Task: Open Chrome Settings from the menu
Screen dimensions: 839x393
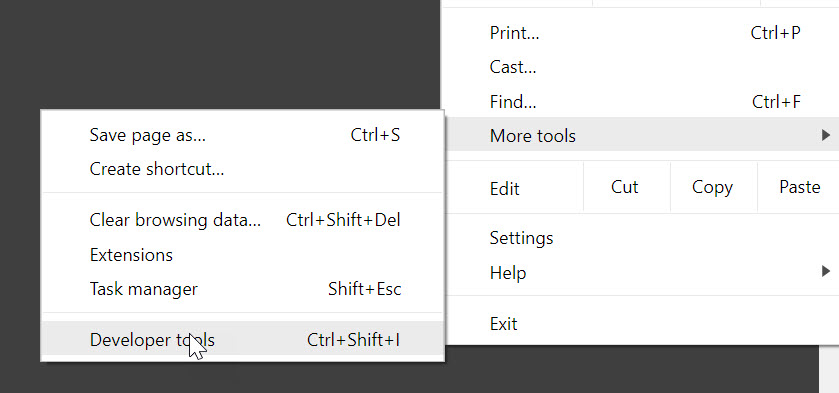Action: (640, 238)
